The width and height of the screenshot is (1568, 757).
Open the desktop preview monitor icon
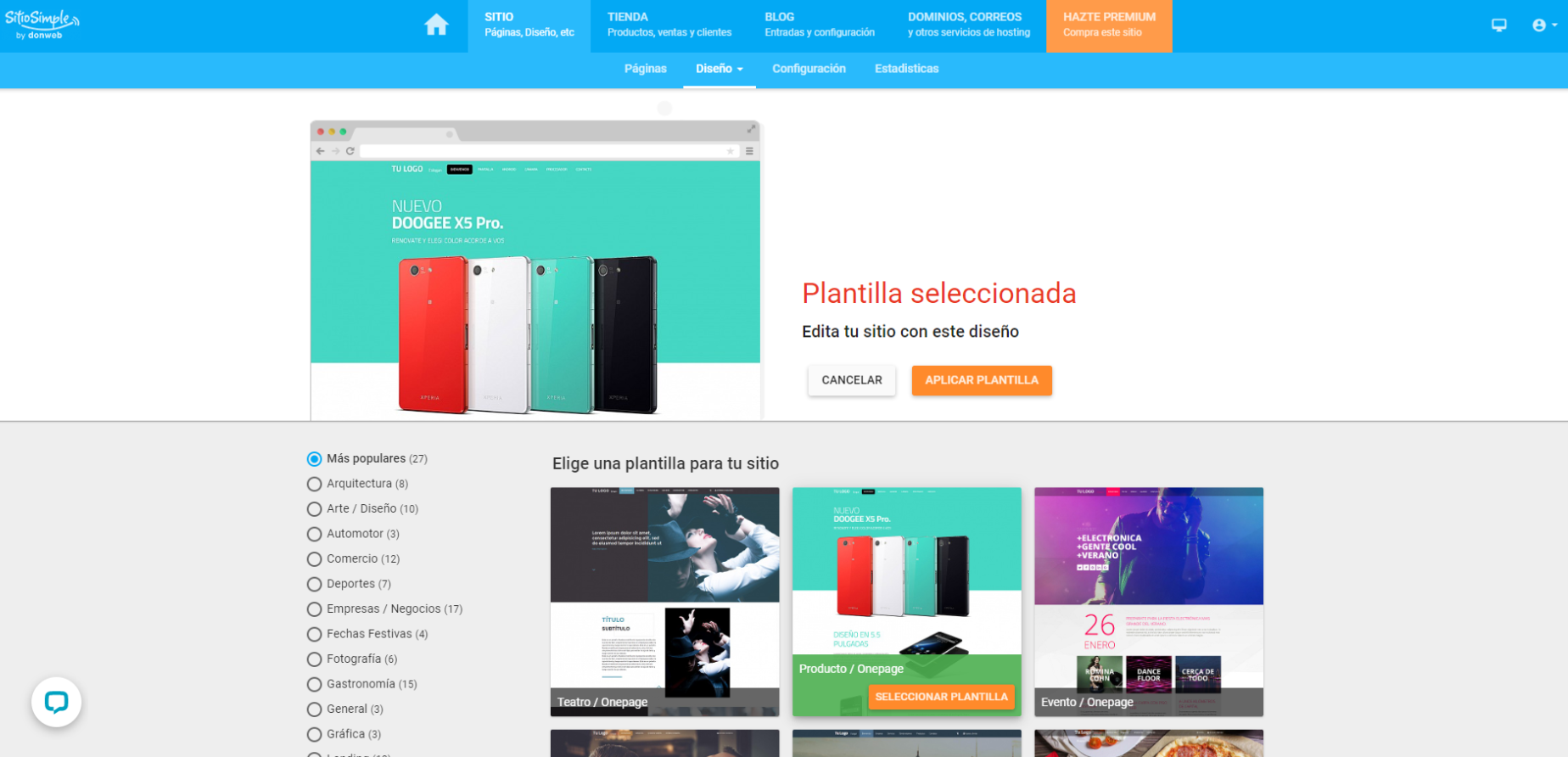click(x=1499, y=25)
